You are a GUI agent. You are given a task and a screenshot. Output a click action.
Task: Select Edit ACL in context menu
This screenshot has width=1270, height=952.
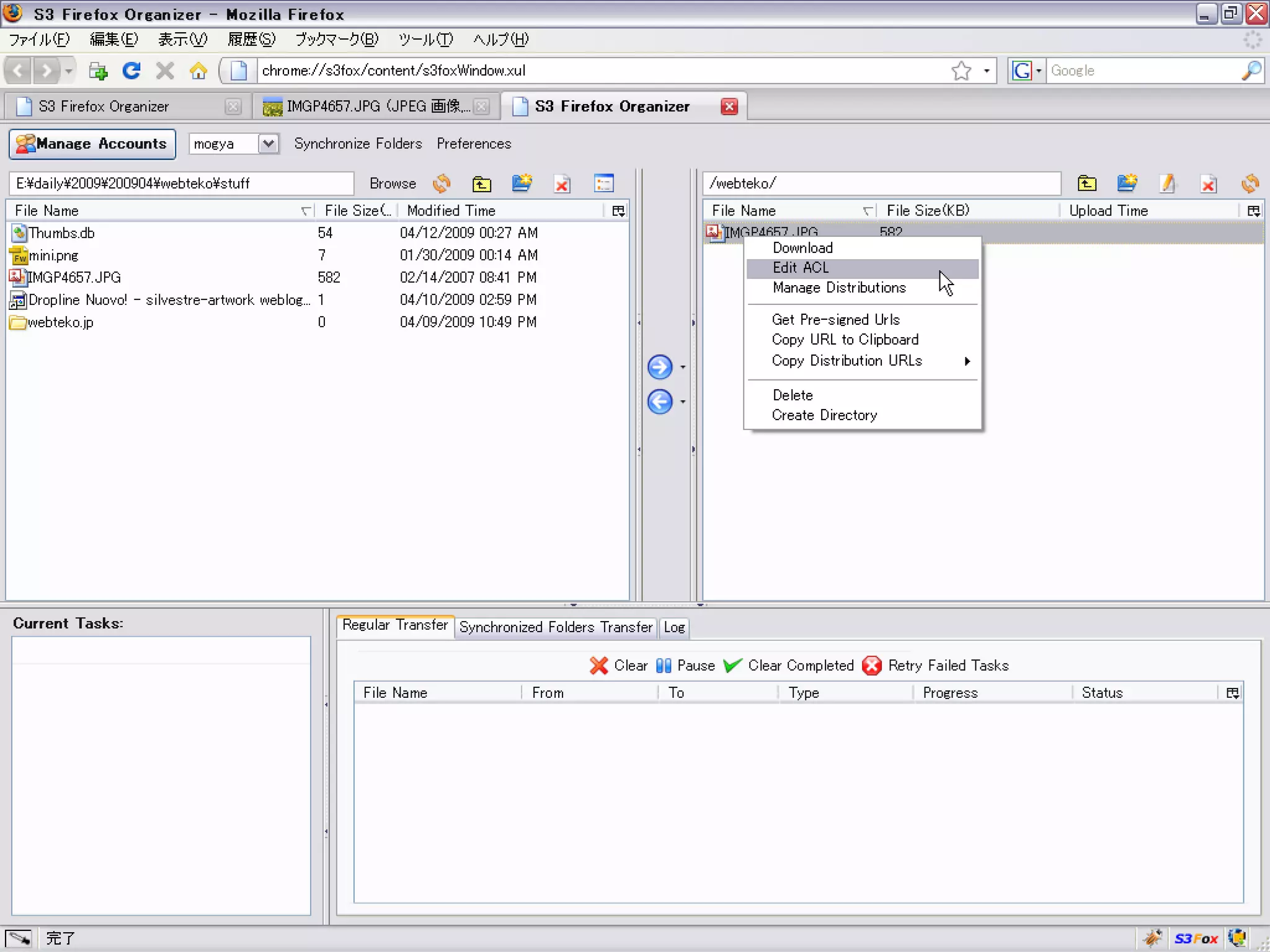(863, 268)
